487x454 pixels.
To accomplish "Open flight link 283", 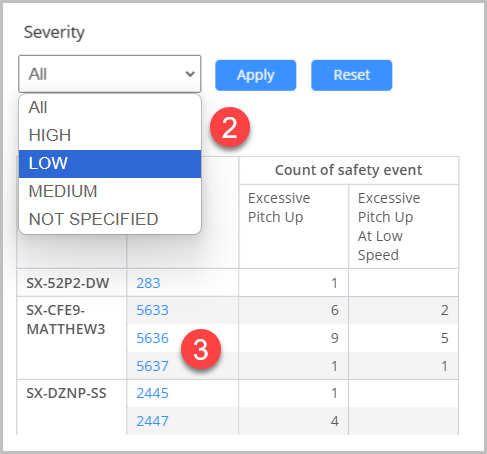I will [148, 283].
